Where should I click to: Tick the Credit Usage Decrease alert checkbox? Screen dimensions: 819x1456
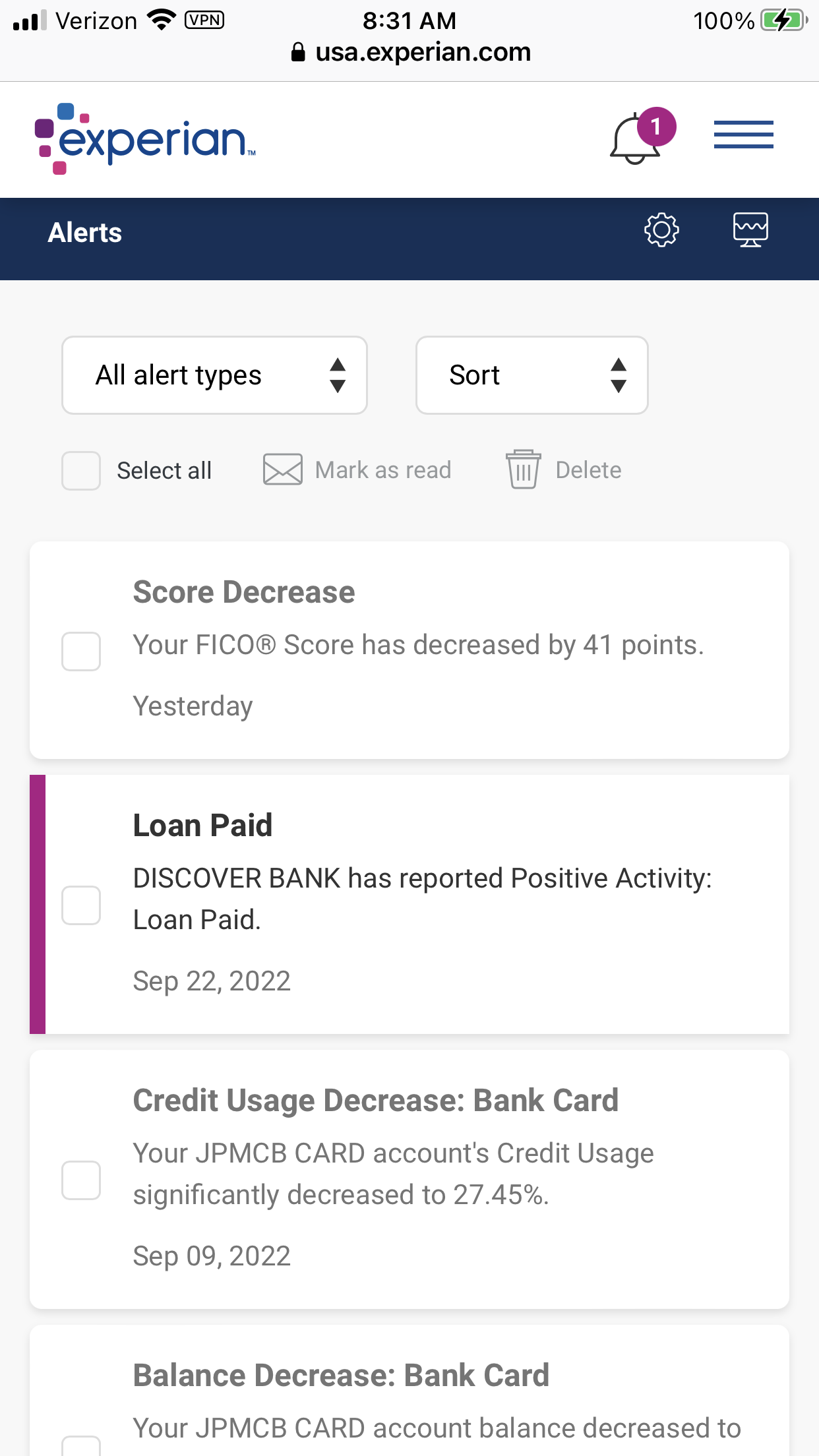pos(81,1180)
